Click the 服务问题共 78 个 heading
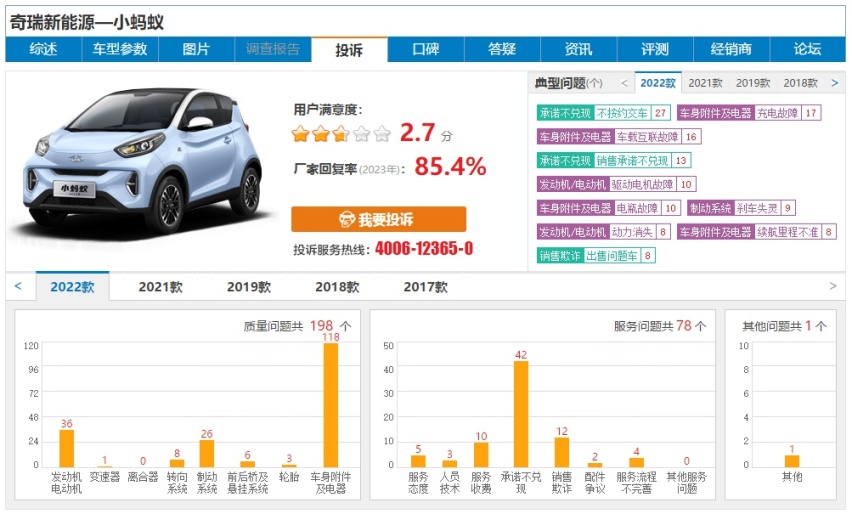This screenshot has width=852, height=514. (660, 326)
